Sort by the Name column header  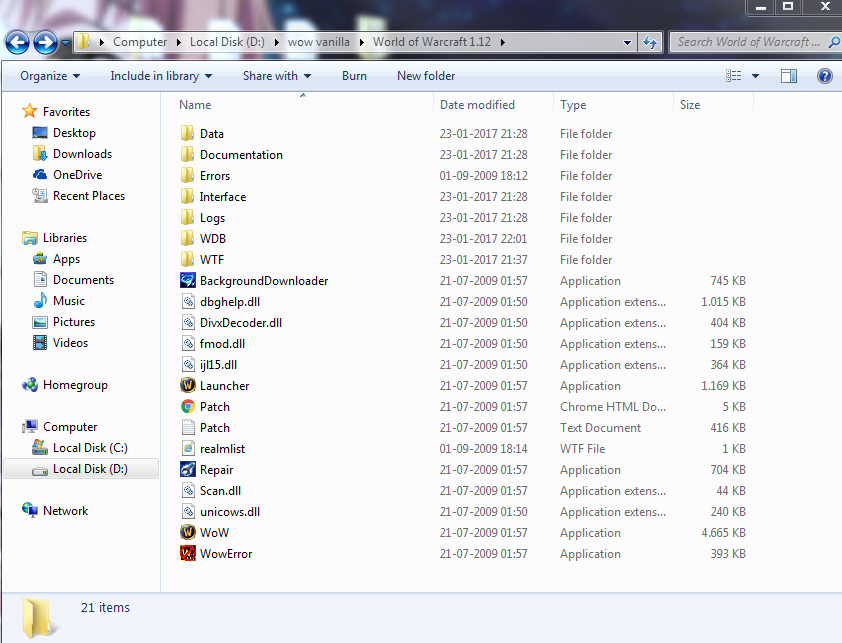click(x=195, y=105)
